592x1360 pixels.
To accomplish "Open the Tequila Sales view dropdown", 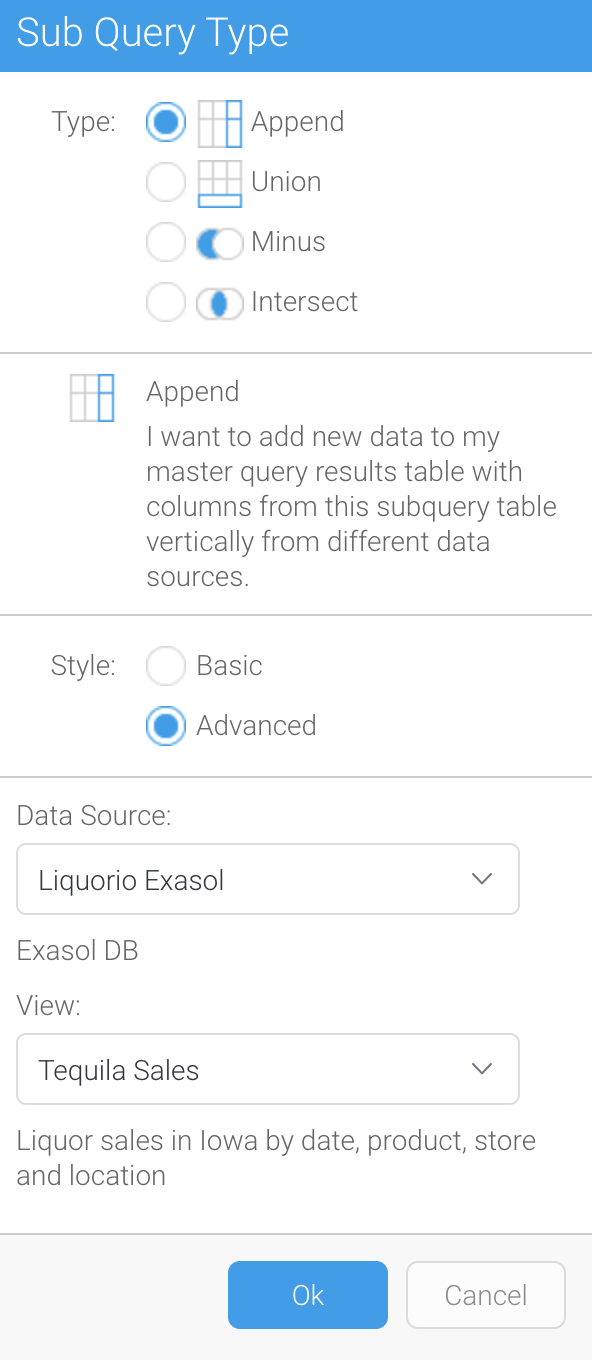I will pyautogui.click(x=268, y=1069).
